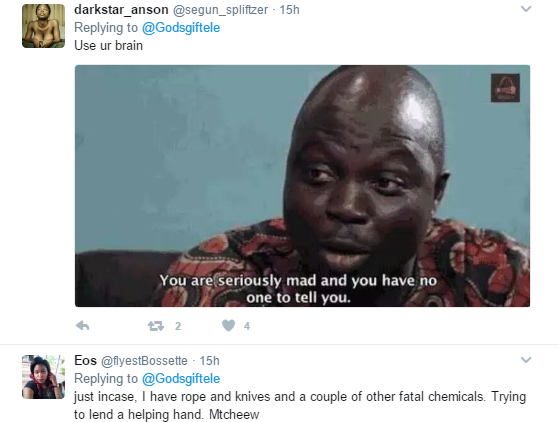Open the "Use ur brain" tweet text

108,46
